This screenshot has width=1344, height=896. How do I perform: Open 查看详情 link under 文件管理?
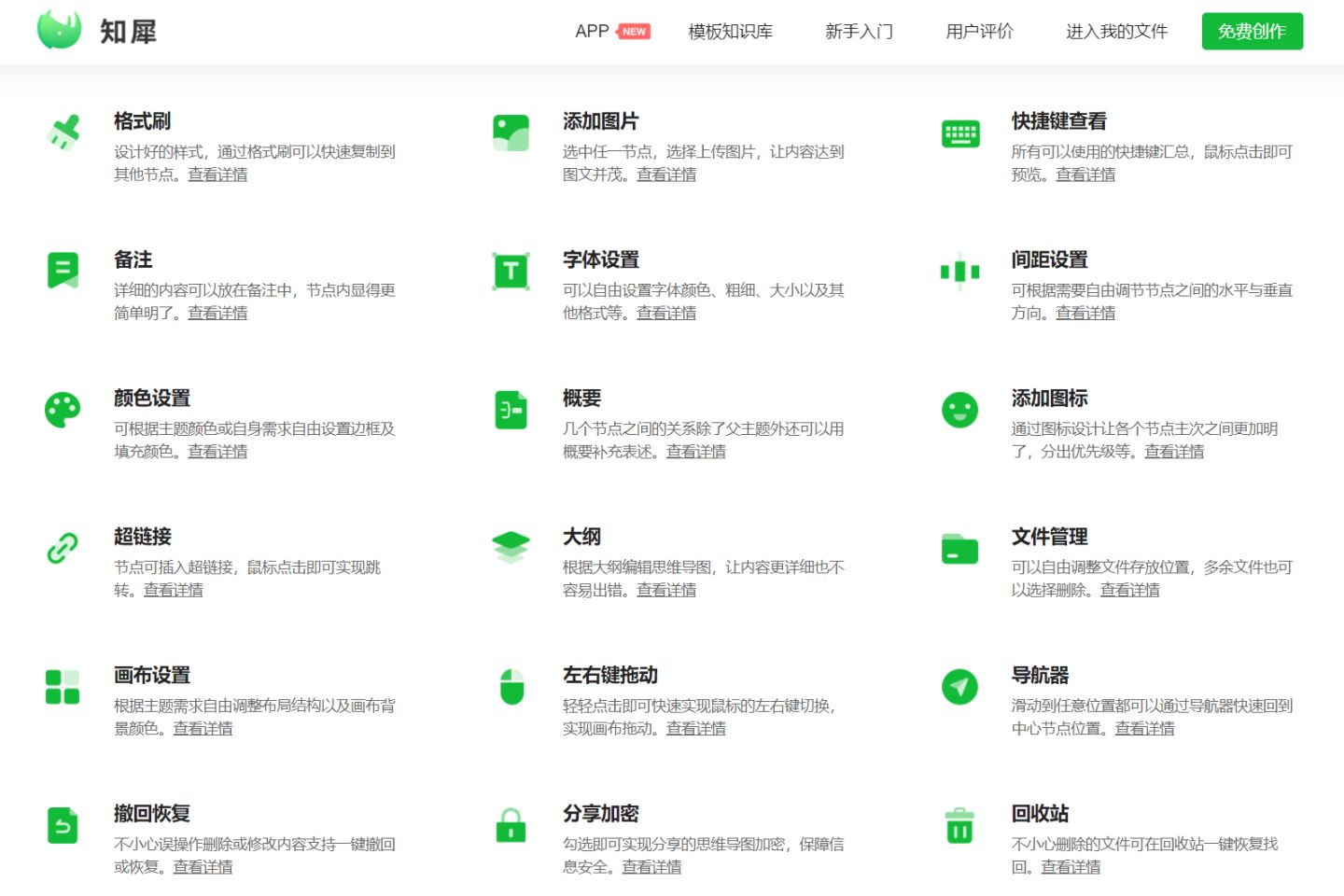1129,590
